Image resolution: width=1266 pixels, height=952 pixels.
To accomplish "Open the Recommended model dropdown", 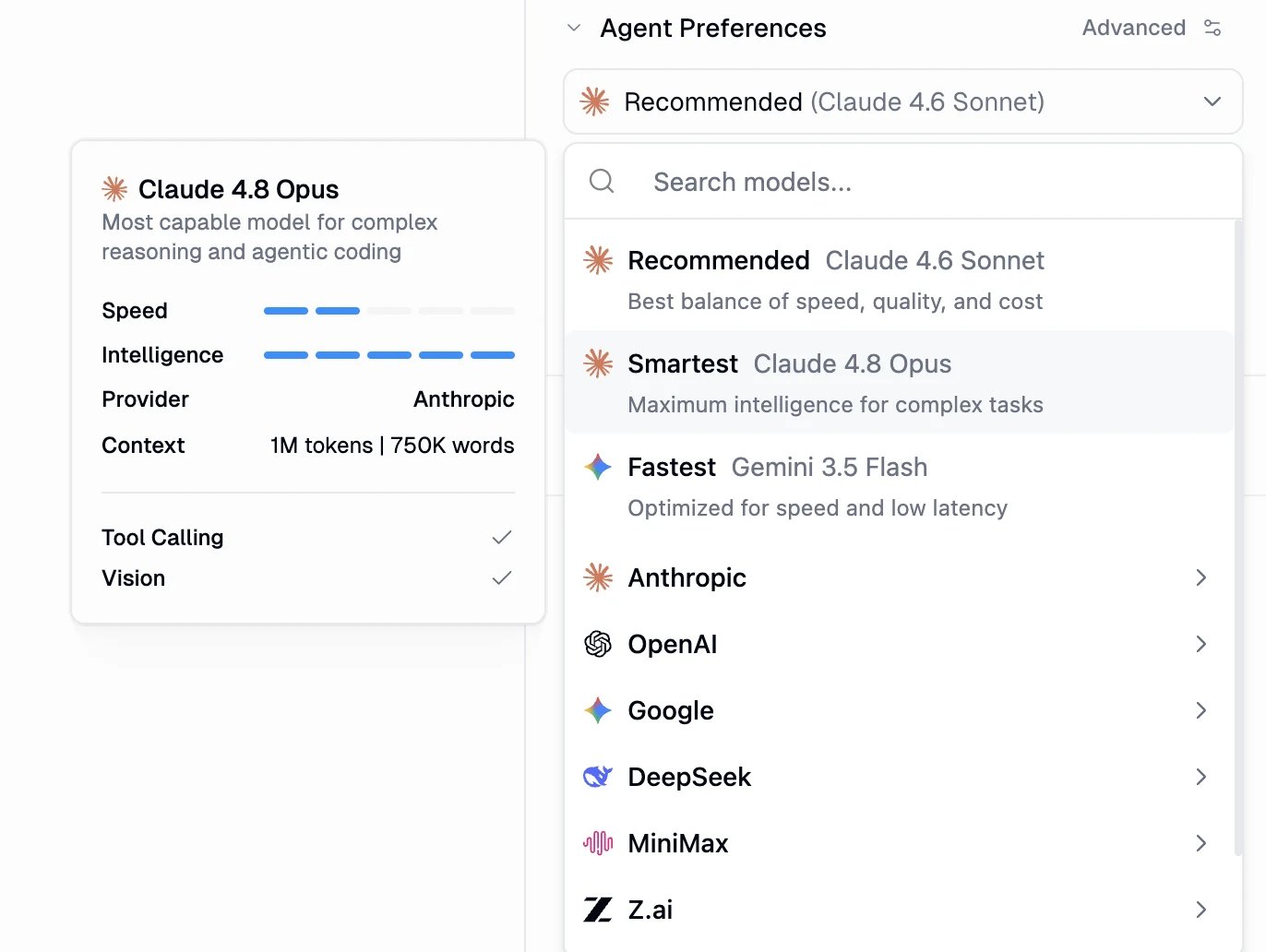I will click(902, 101).
